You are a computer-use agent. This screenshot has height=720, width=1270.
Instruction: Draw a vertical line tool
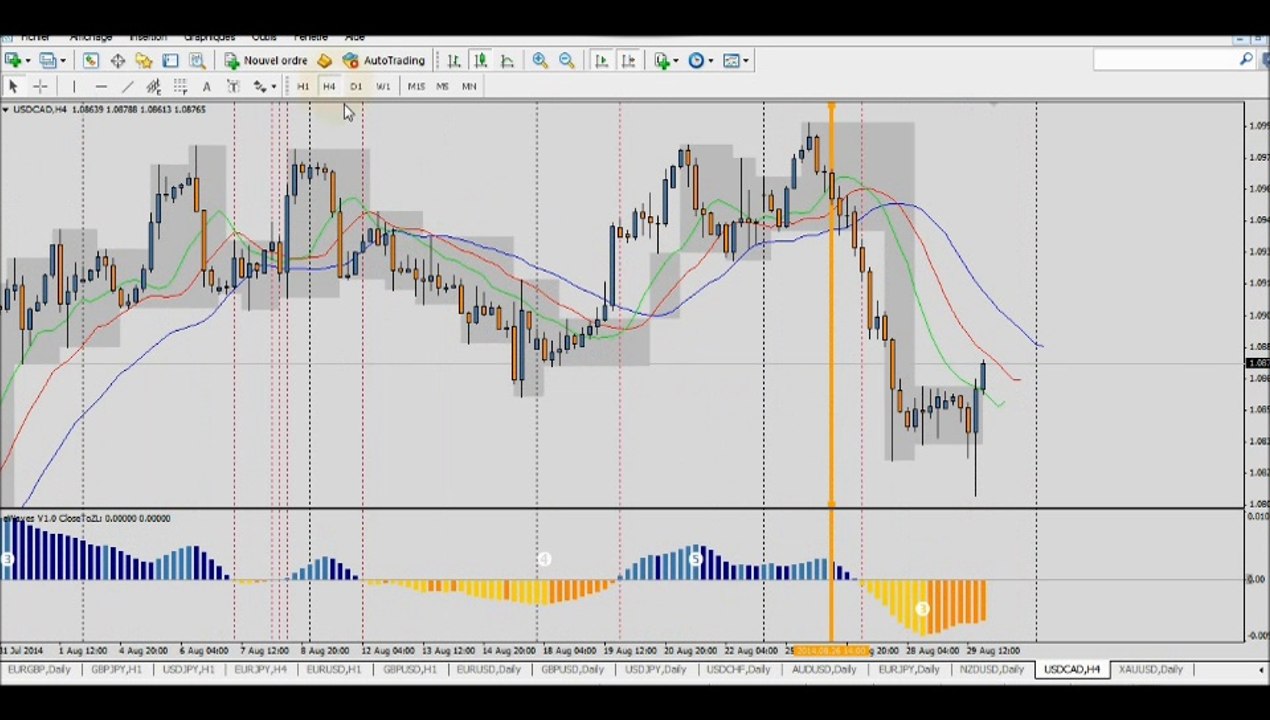coord(73,87)
